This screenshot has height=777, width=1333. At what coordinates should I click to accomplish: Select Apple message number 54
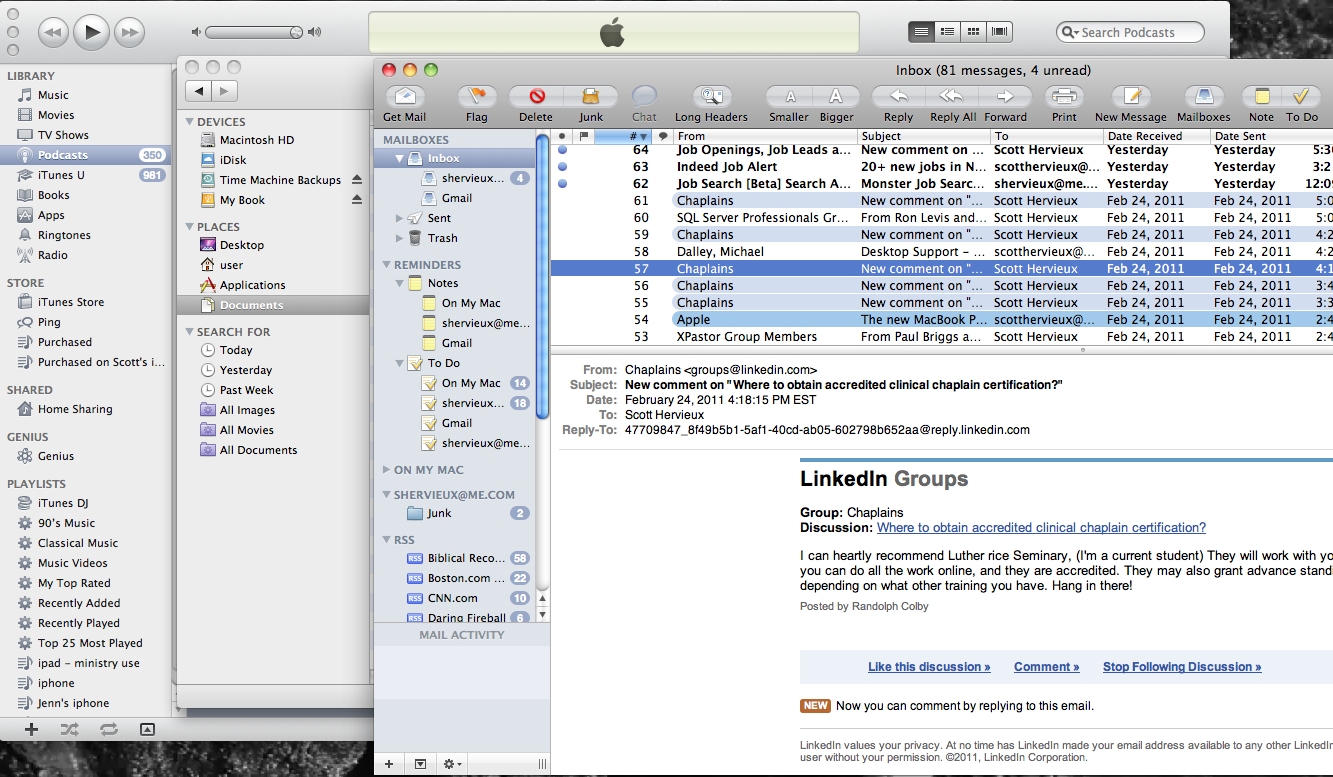(x=941, y=320)
